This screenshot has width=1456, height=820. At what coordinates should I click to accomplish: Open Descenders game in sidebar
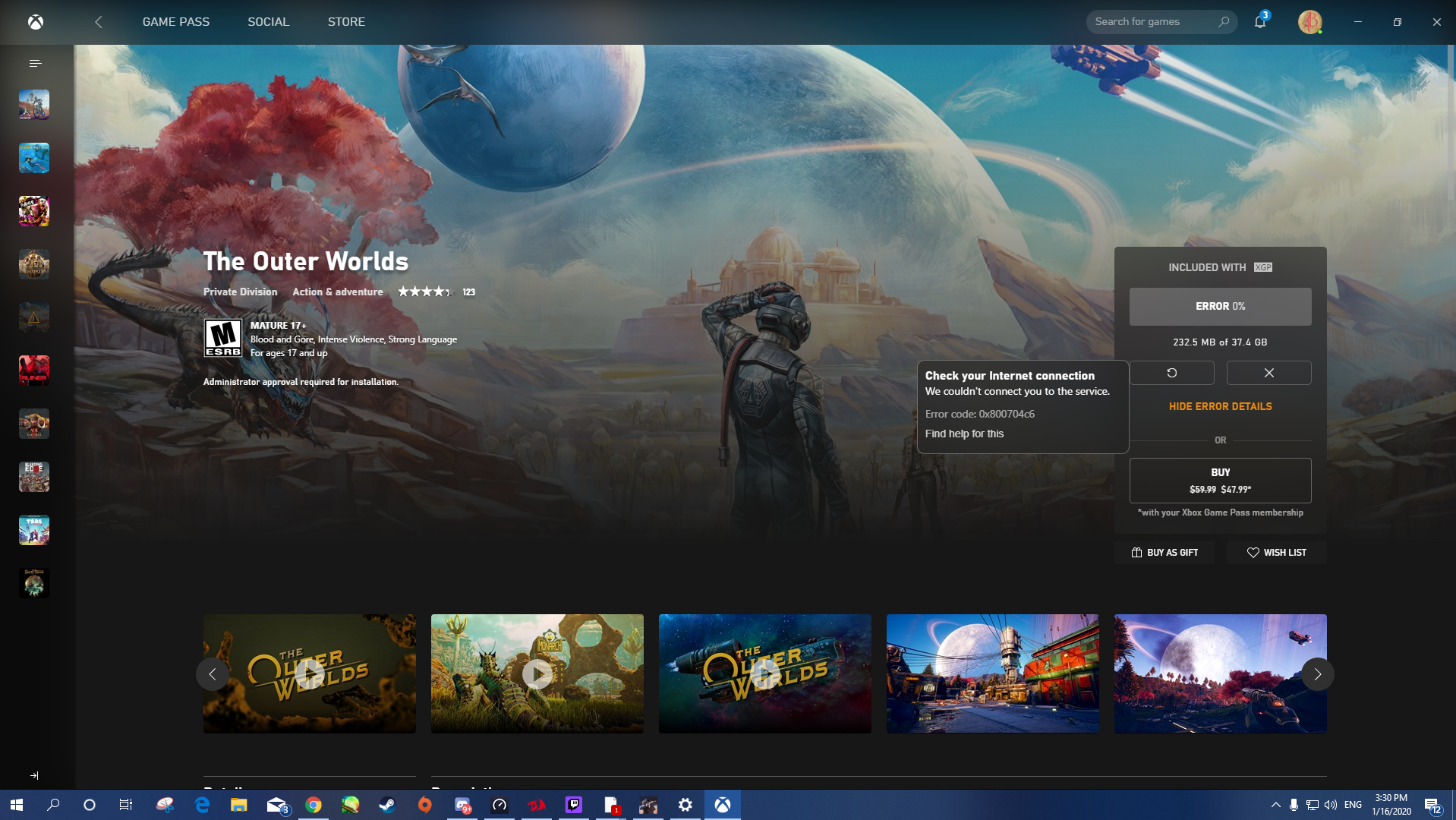click(34, 105)
